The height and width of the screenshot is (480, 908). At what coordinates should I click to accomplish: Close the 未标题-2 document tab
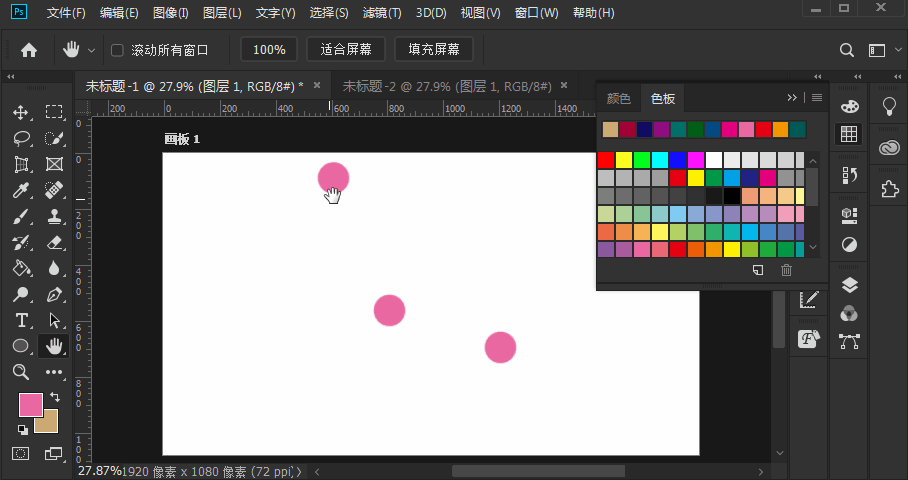click(x=564, y=85)
